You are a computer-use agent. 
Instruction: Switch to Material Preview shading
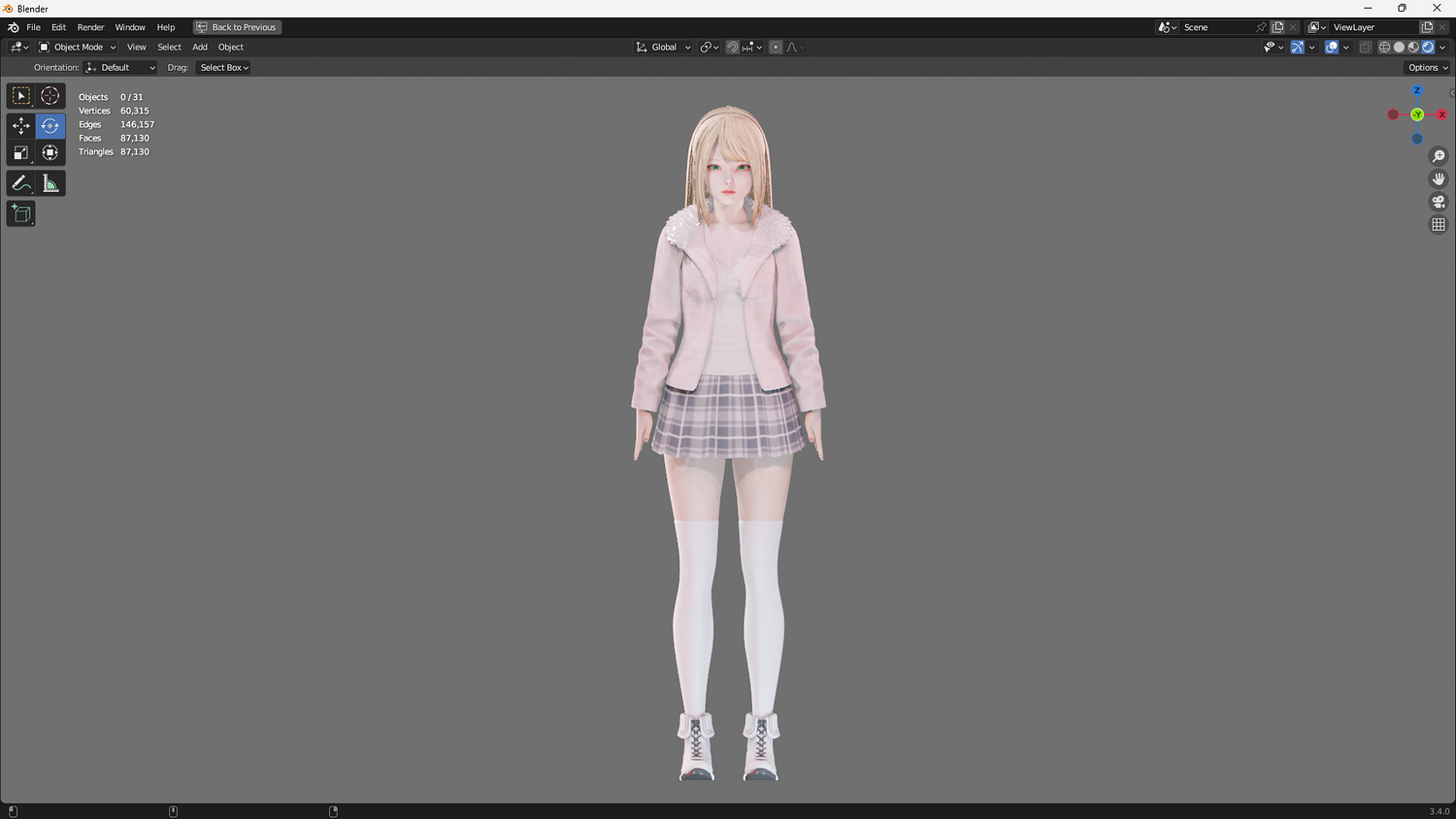pos(1413,47)
